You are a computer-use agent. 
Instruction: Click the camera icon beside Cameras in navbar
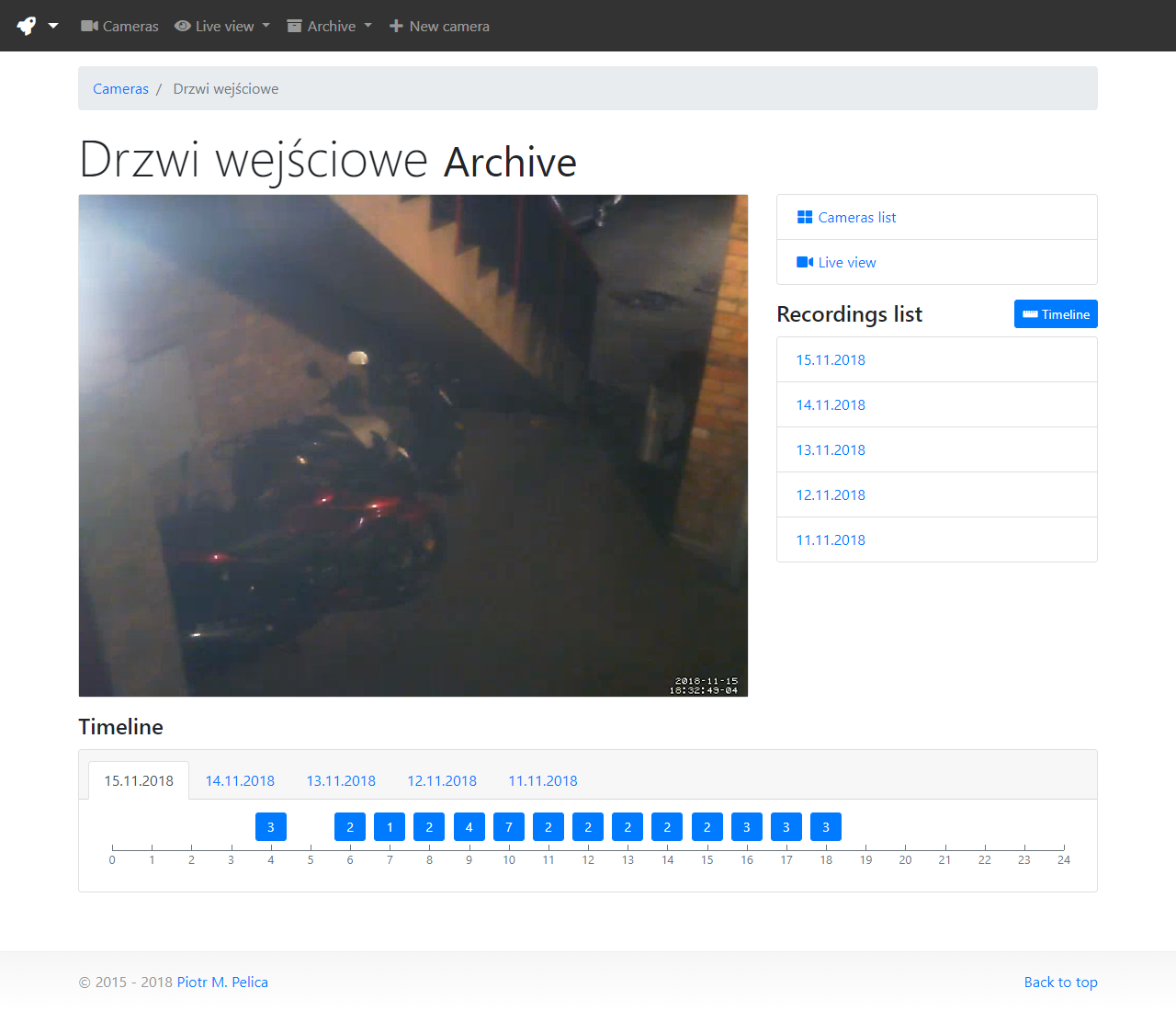(89, 26)
